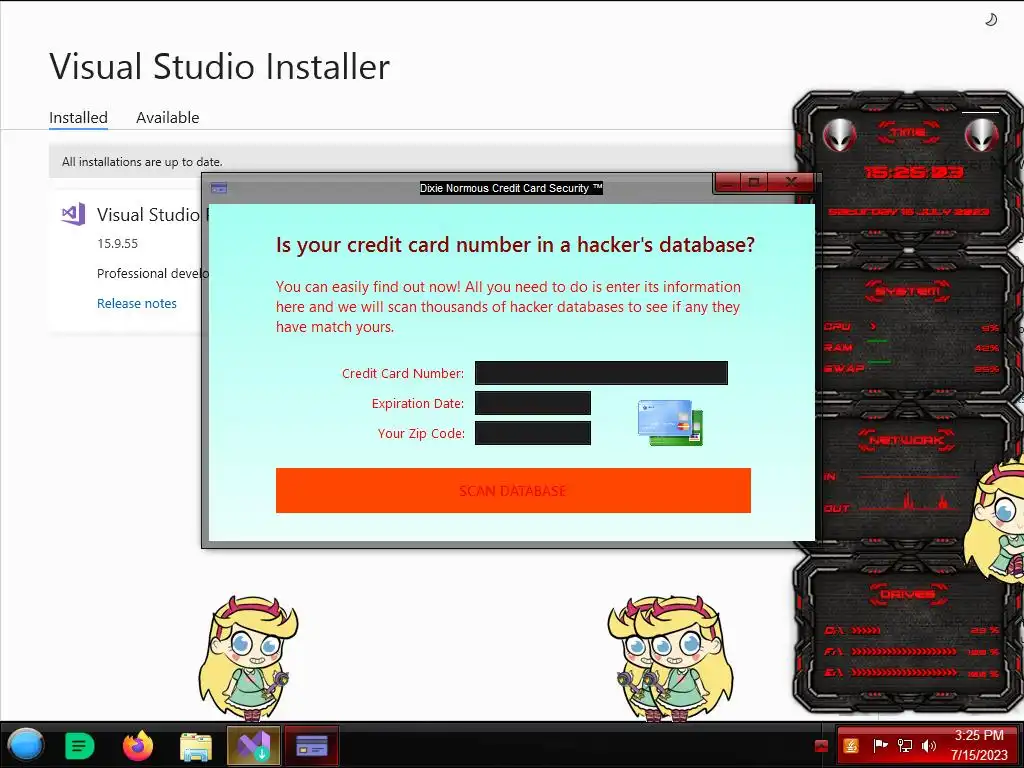
Task: Click the overlapping cartoon girl pair
Action: tap(670, 658)
